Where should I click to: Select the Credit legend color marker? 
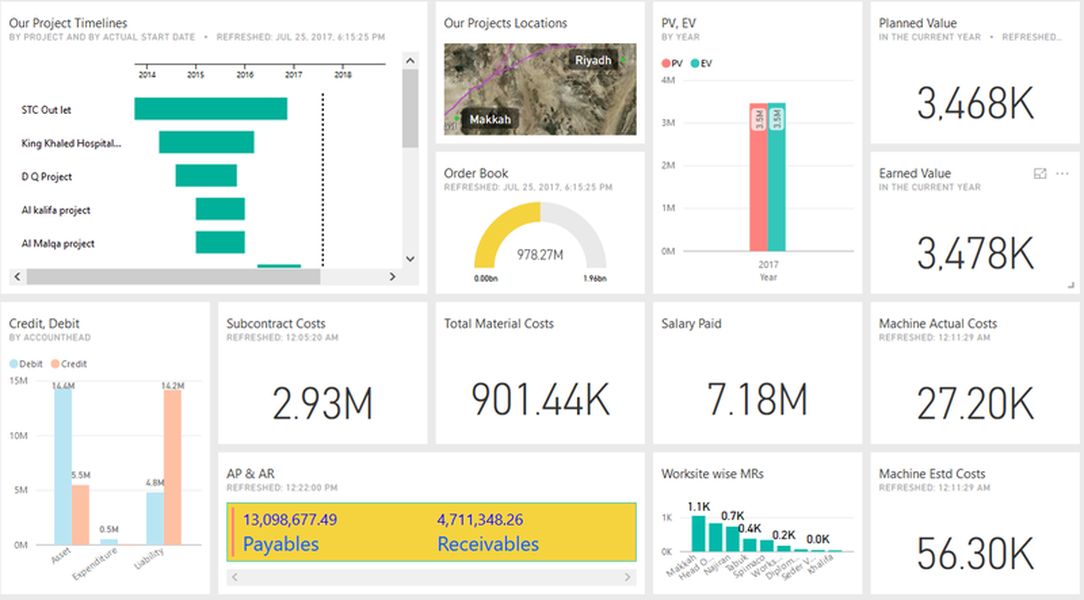click(x=55, y=364)
